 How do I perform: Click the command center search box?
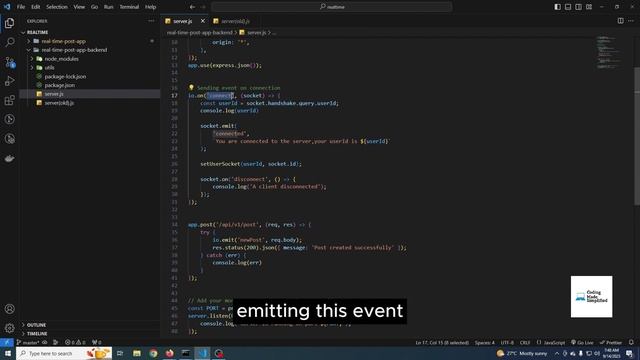[332, 7]
